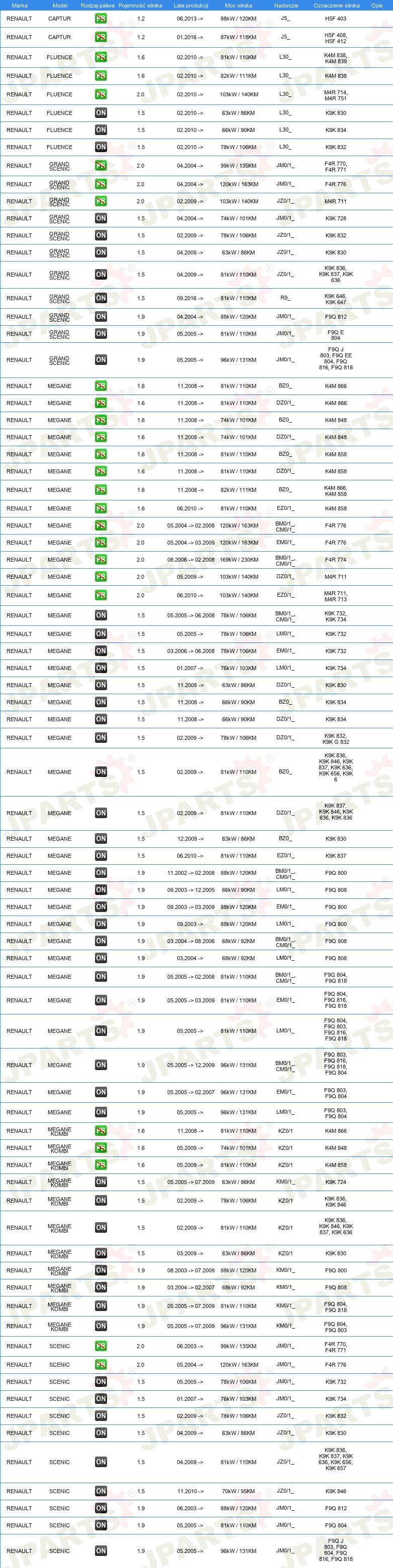Click ON diesel icon in Grand Scenic F9Q 812 row
This screenshot has height=1568, width=393.
pyautogui.click(x=101, y=317)
